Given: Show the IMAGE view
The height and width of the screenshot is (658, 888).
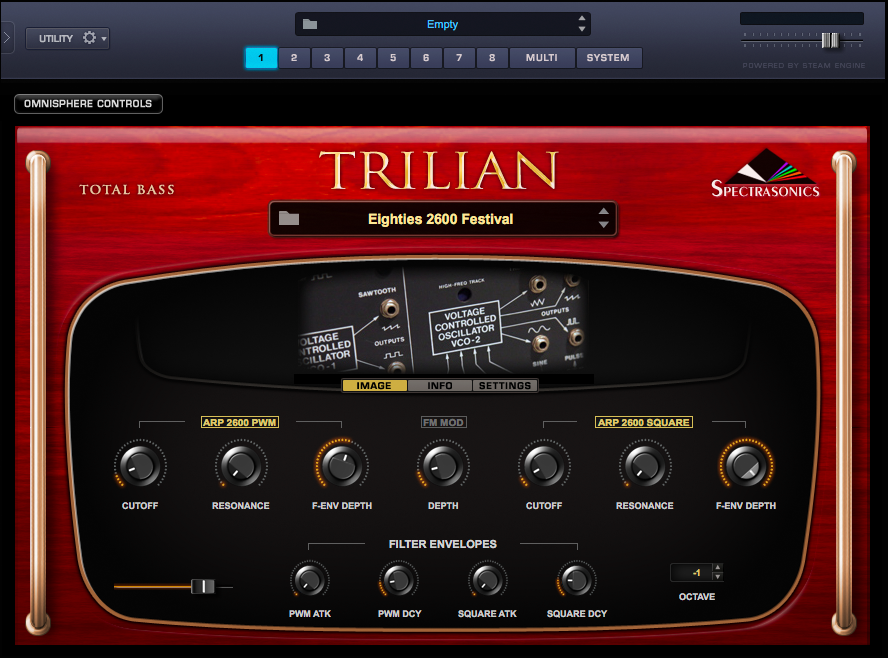Looking at the screenshot, I should tap(374, 386).
